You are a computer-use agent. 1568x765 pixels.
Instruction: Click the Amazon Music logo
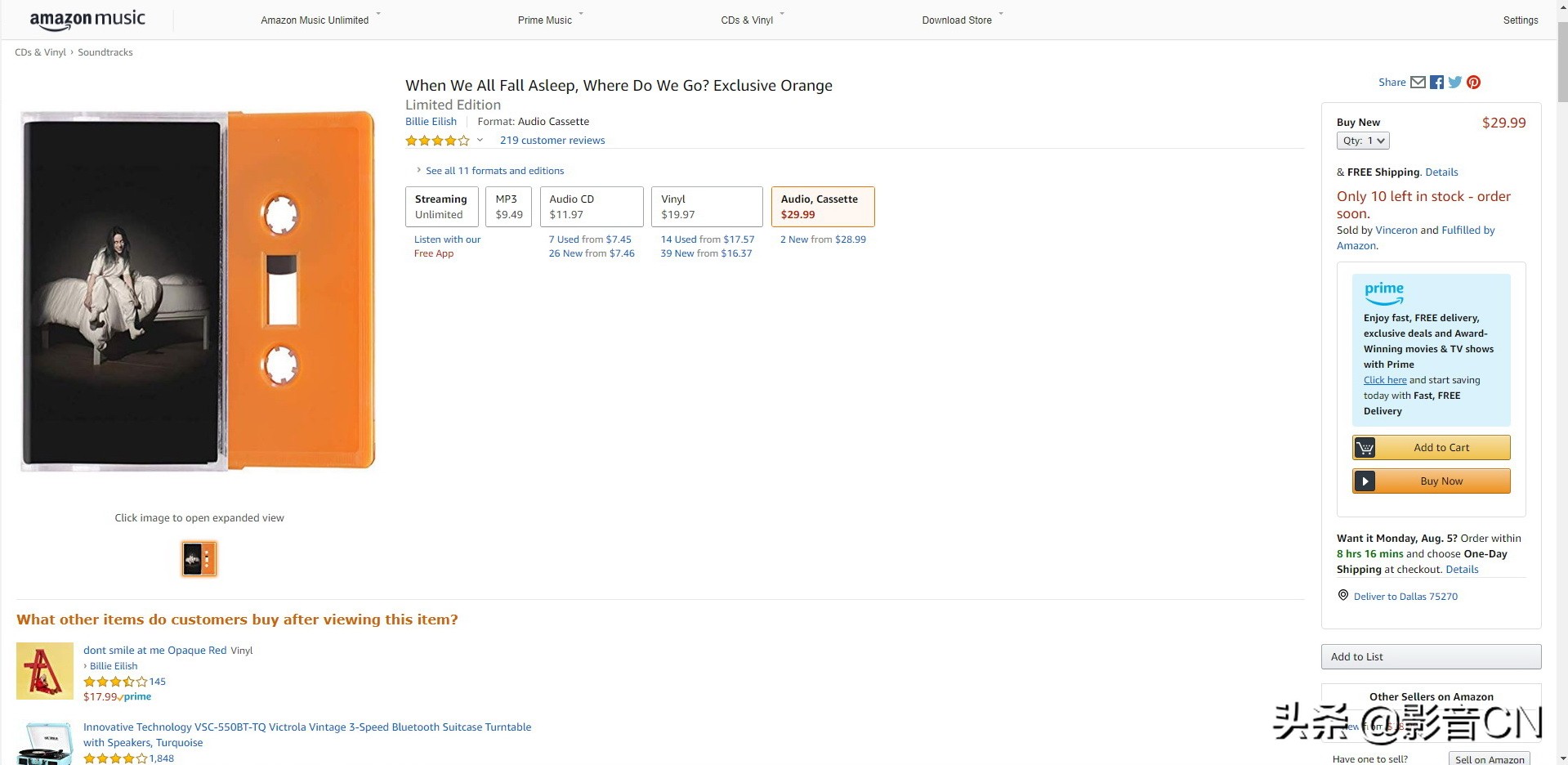click(x=87, y=20)
